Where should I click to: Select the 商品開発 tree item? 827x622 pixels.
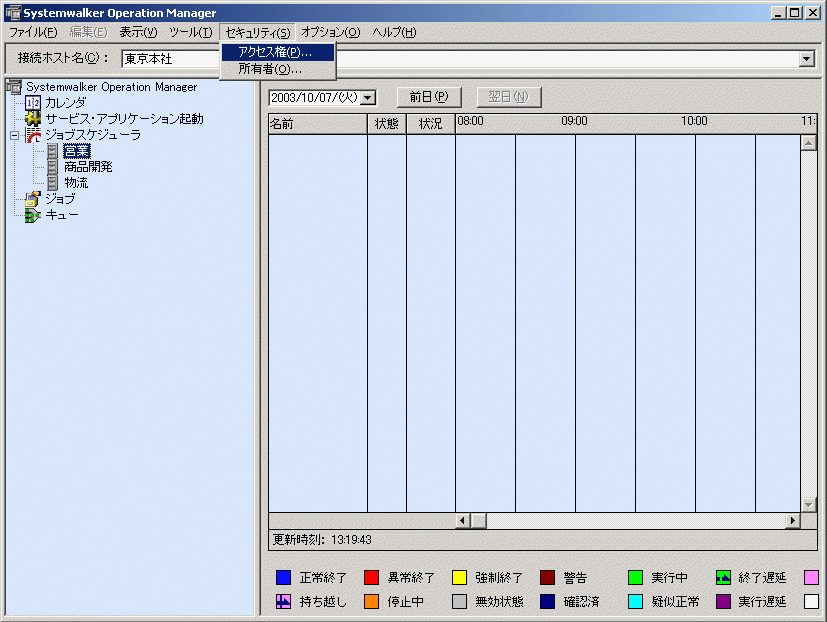(88, 167)
